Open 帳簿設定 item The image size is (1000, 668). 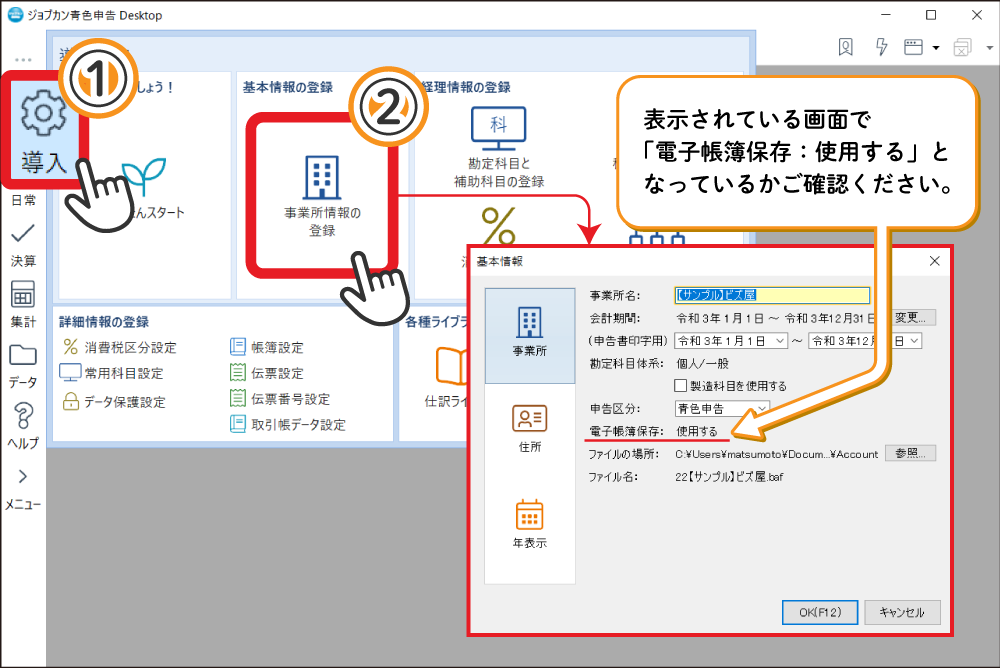click(267, 347)
